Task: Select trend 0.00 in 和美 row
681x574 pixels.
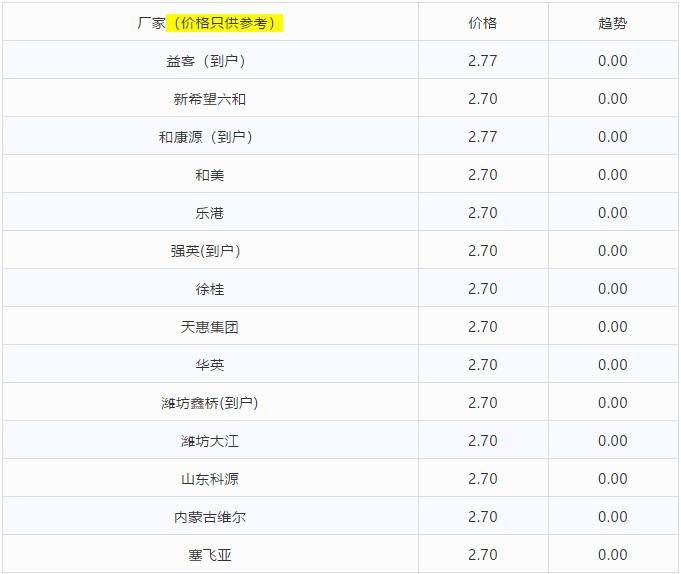Action: point(612,175)
